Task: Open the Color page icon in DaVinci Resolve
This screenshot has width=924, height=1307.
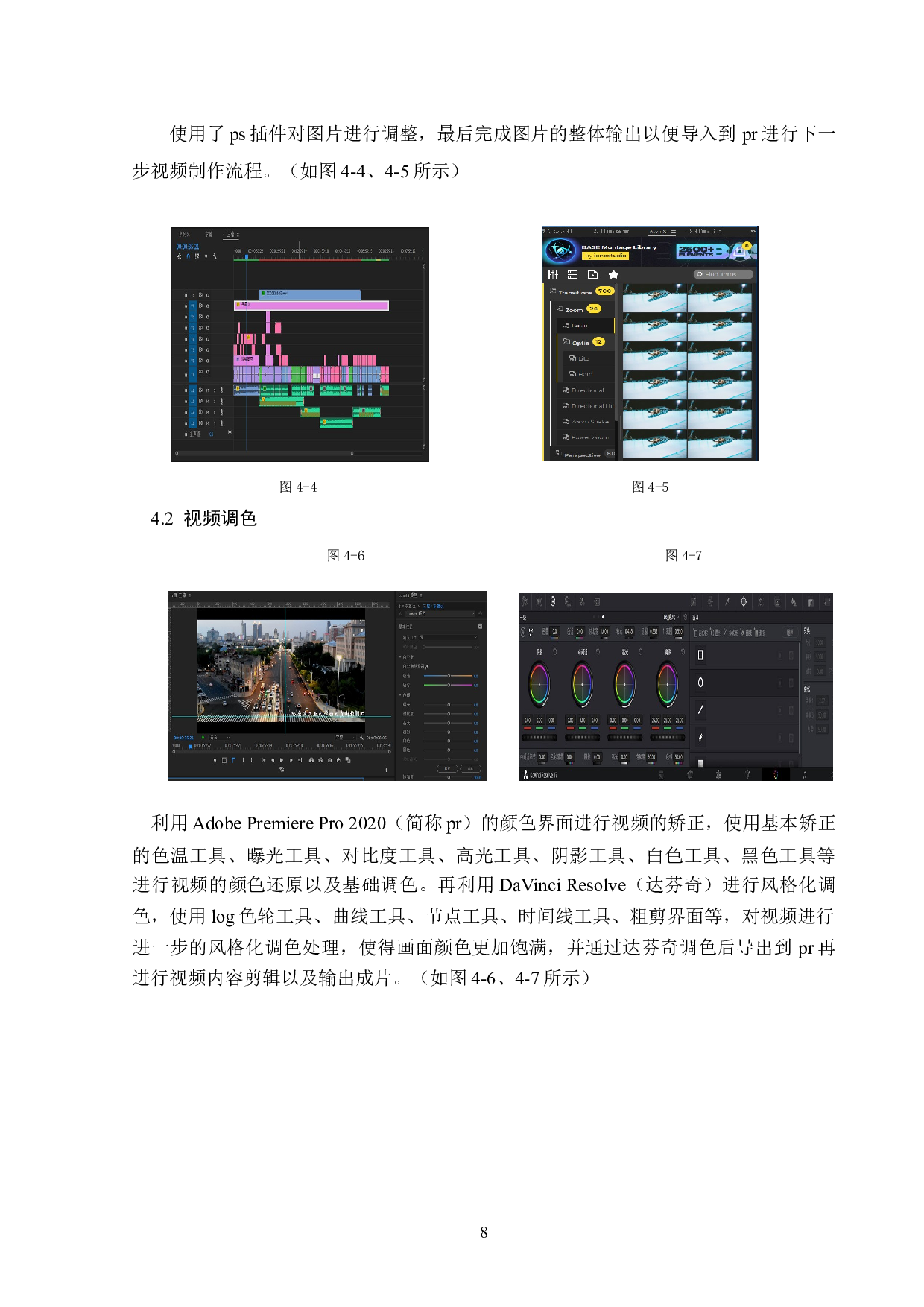Action: click(776, 775)
